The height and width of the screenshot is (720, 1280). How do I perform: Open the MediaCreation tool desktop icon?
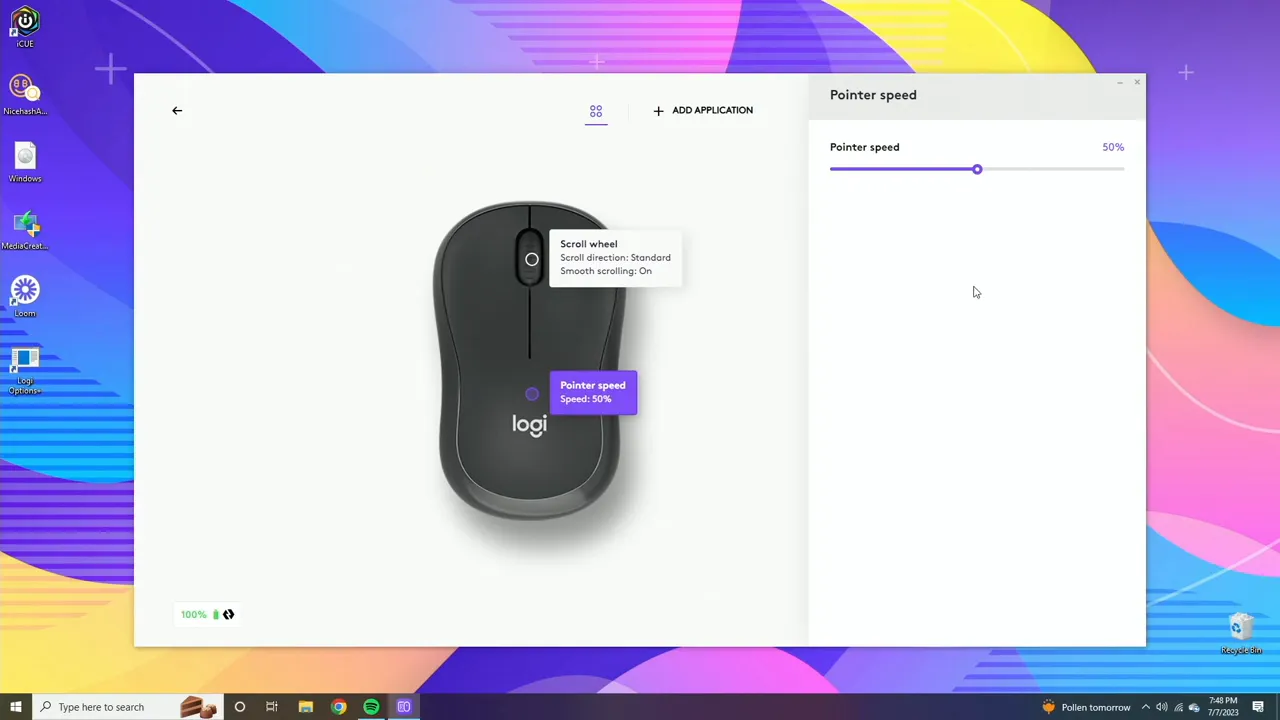(25, 230)
